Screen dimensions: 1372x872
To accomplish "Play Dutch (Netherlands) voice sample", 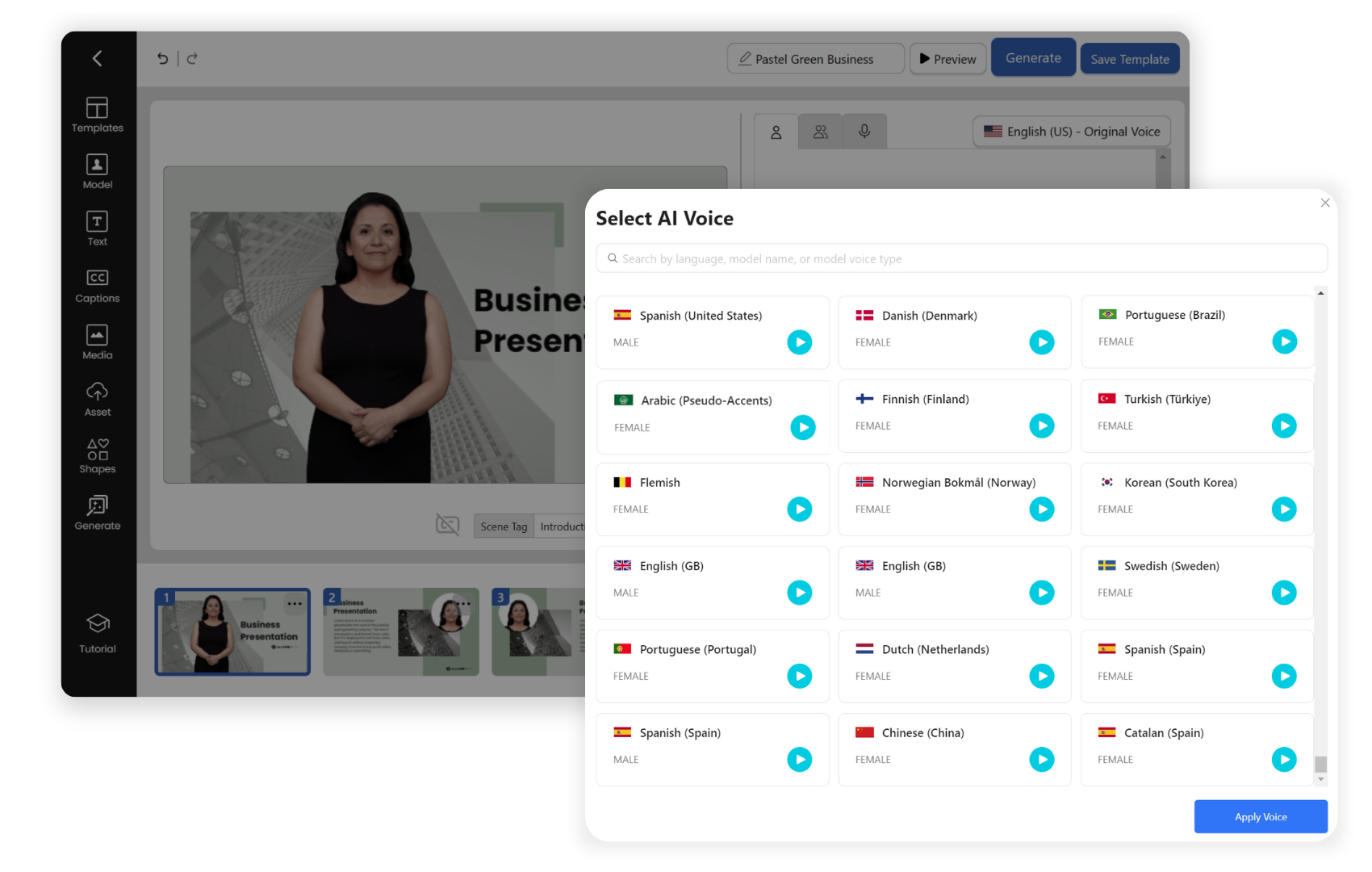I will click(1042, 676).
